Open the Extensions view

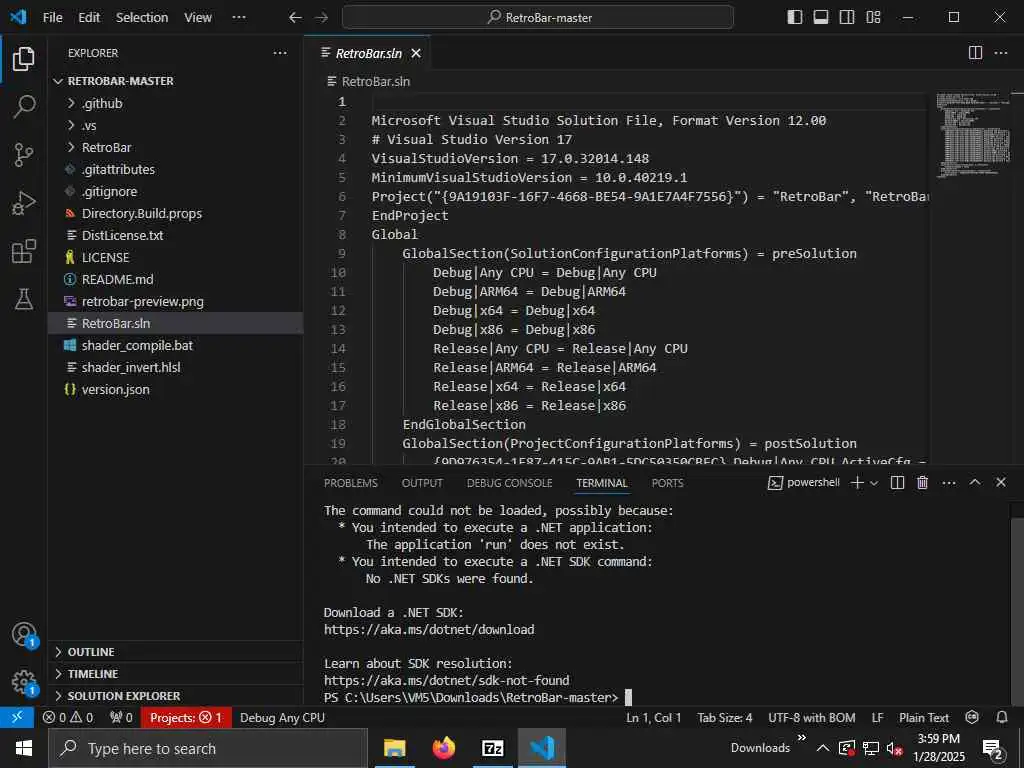point(24,251)
